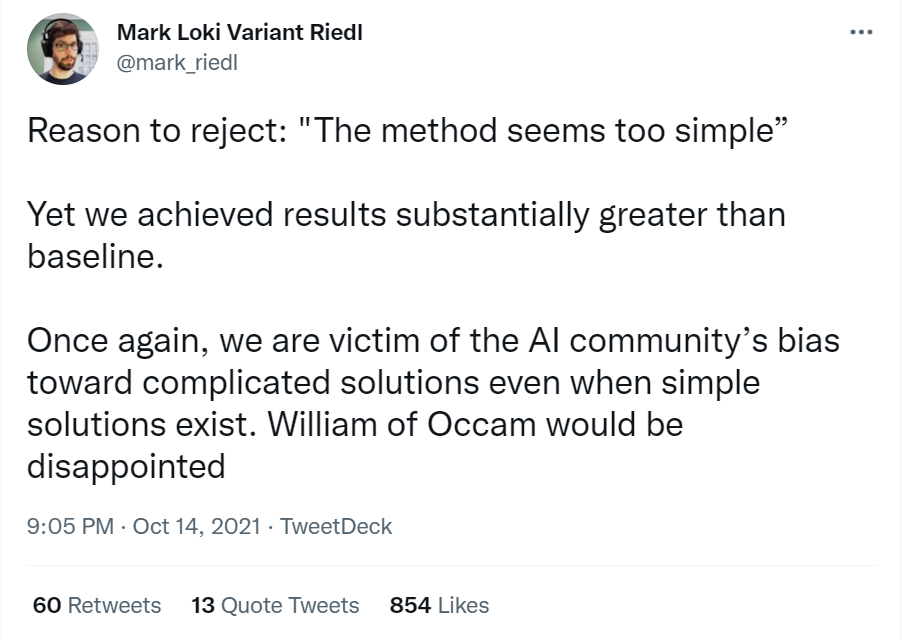Open the three-dot more options menu
Screen dimensions: 920x640
pos(860,33)
